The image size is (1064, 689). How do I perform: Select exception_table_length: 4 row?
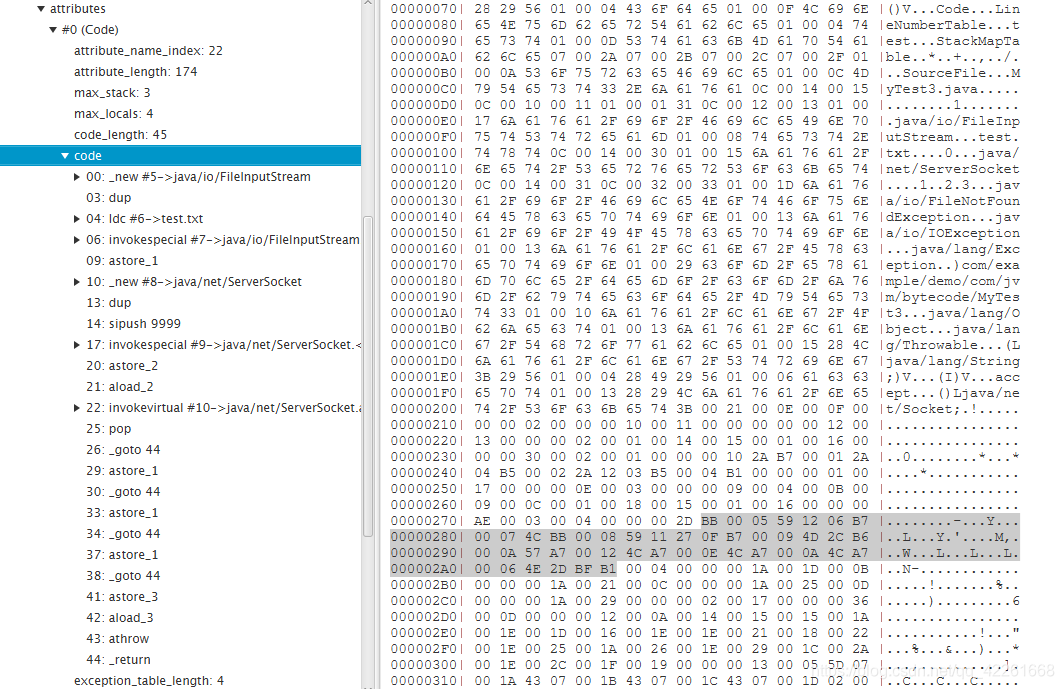coord(149,681)
